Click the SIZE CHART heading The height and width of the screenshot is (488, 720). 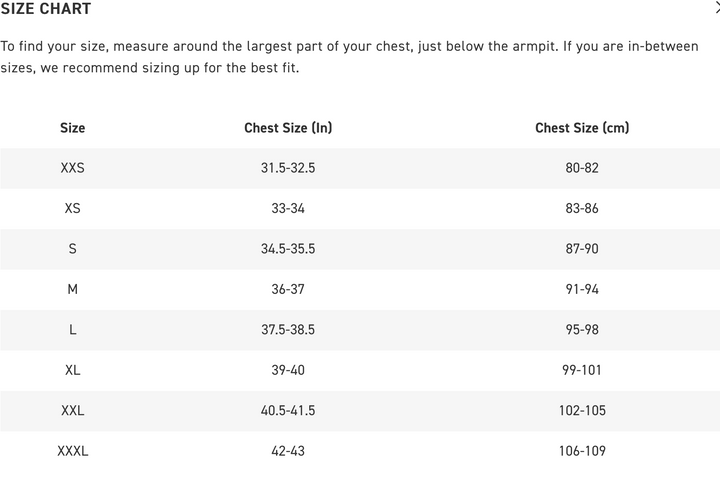[x=46, y=9]
